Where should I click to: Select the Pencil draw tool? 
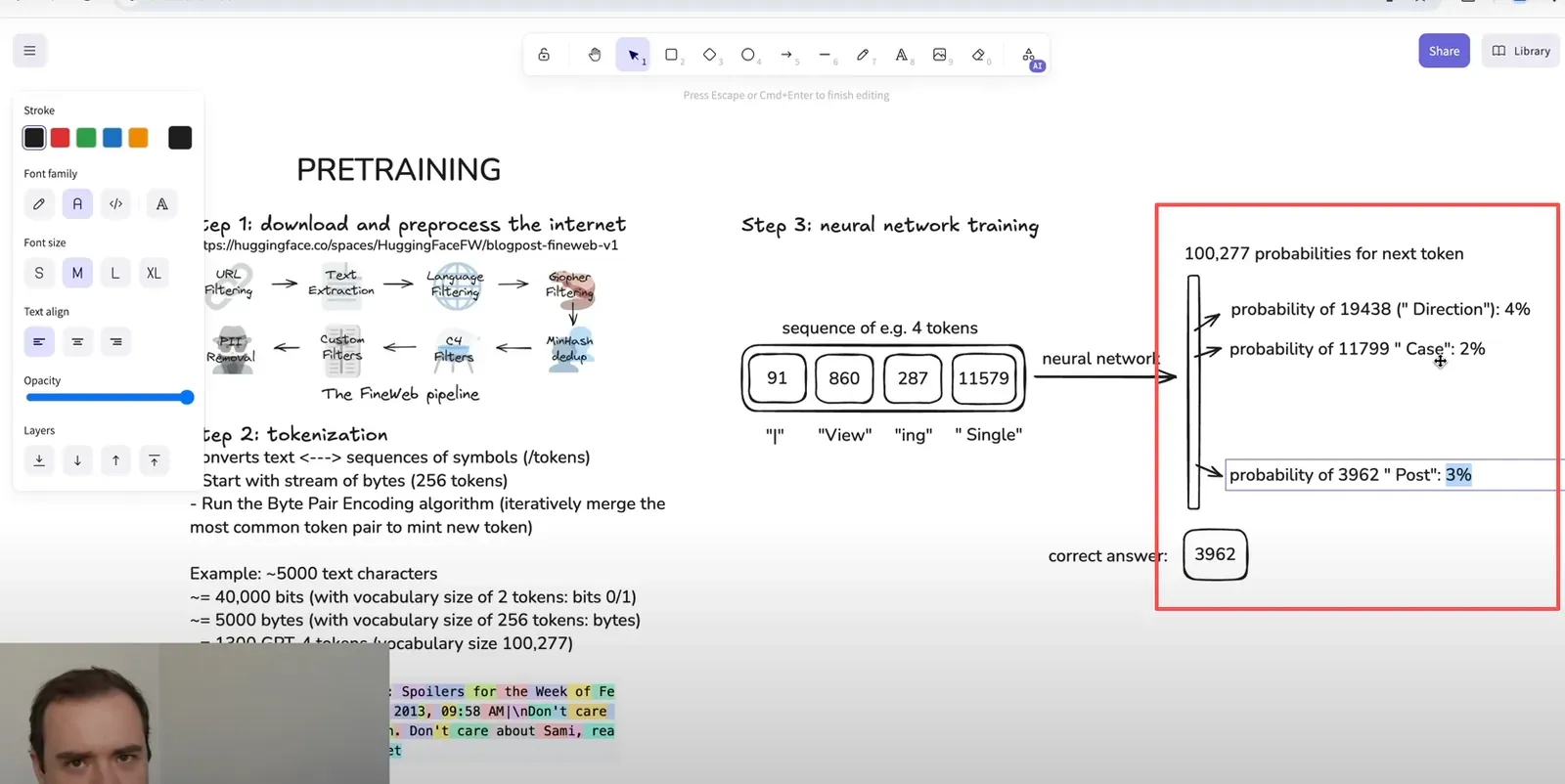click(x=863, y=55)
